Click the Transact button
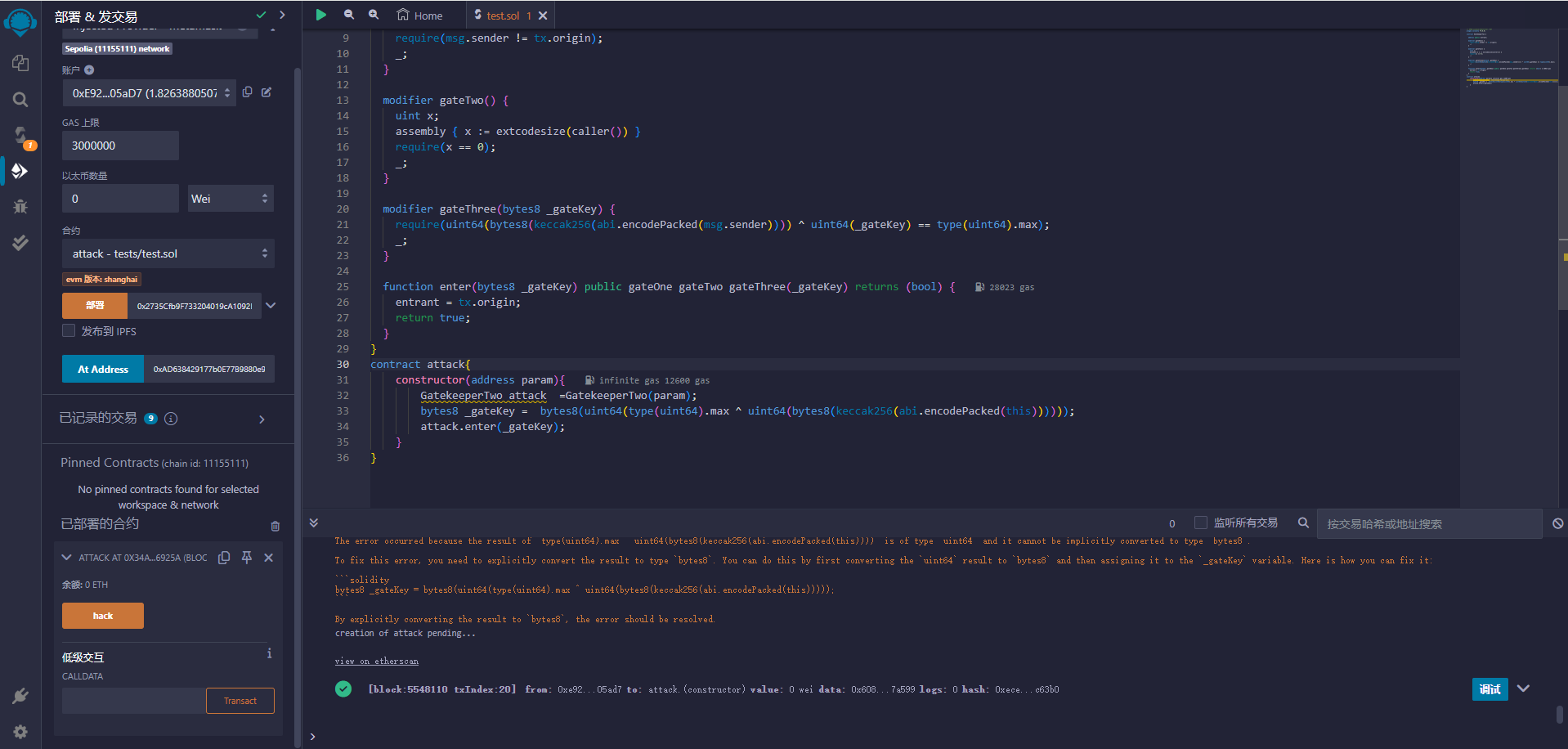 click(240, 701)
